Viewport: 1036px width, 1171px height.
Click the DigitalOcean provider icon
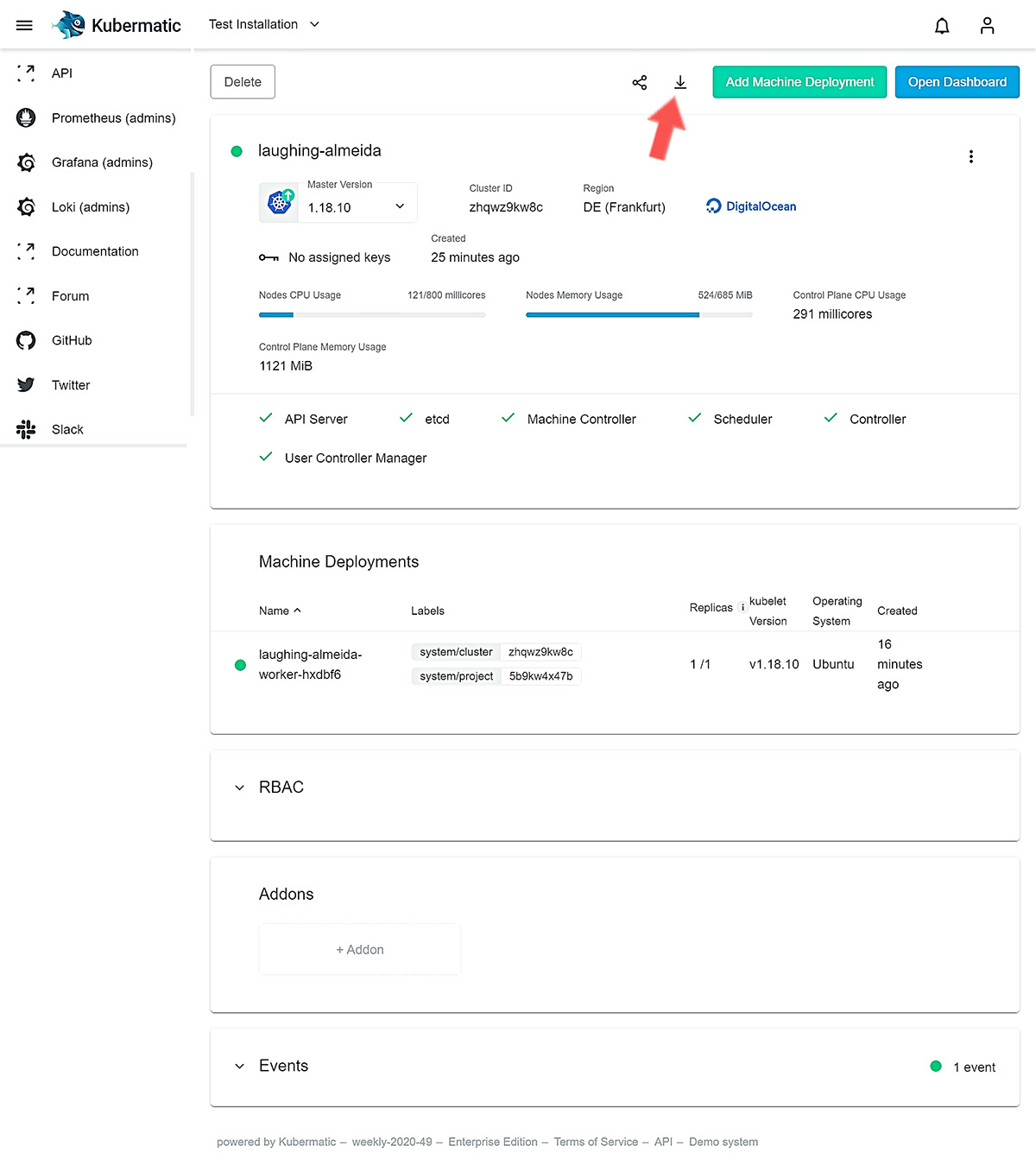coord(713,206)
